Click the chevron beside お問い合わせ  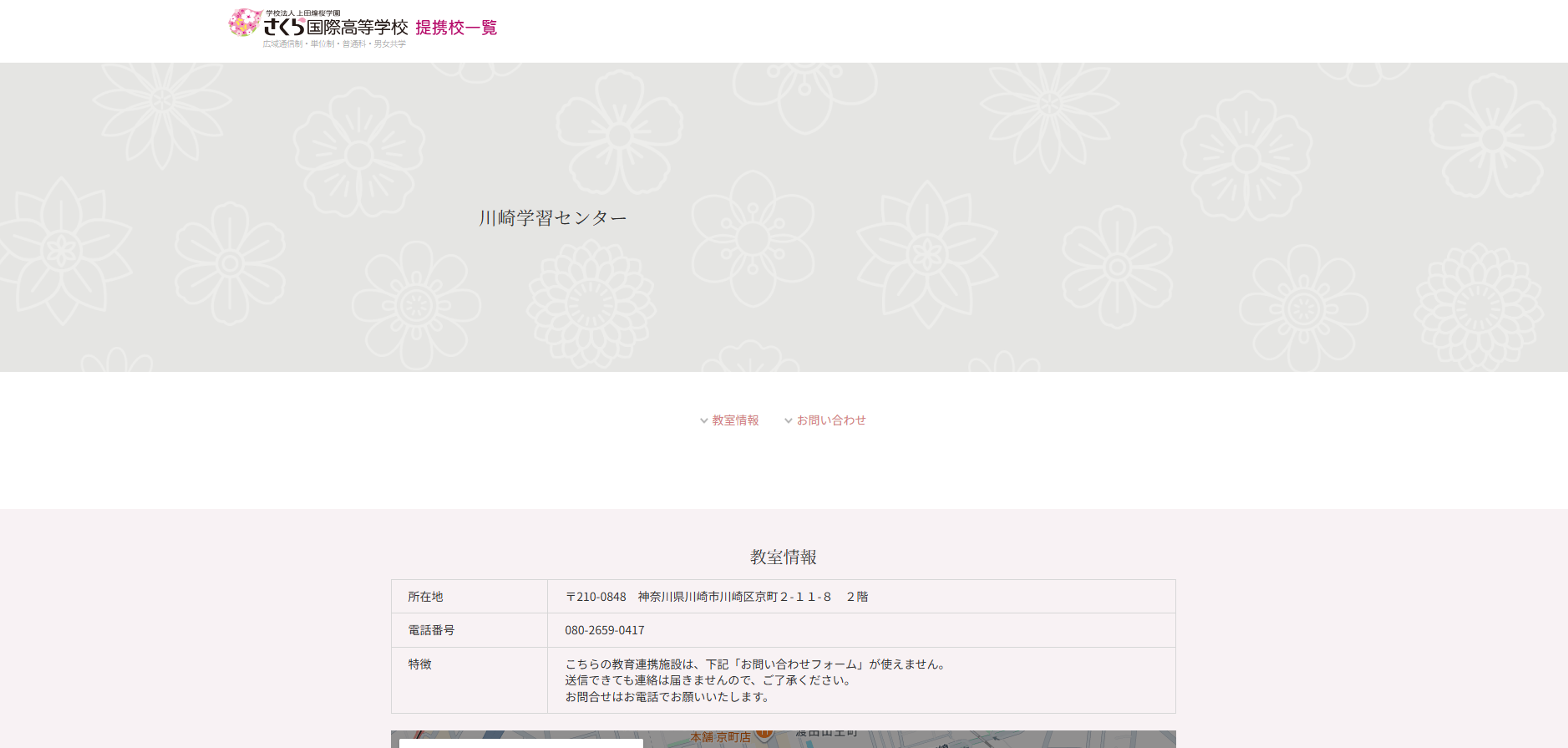pos(788,421)
